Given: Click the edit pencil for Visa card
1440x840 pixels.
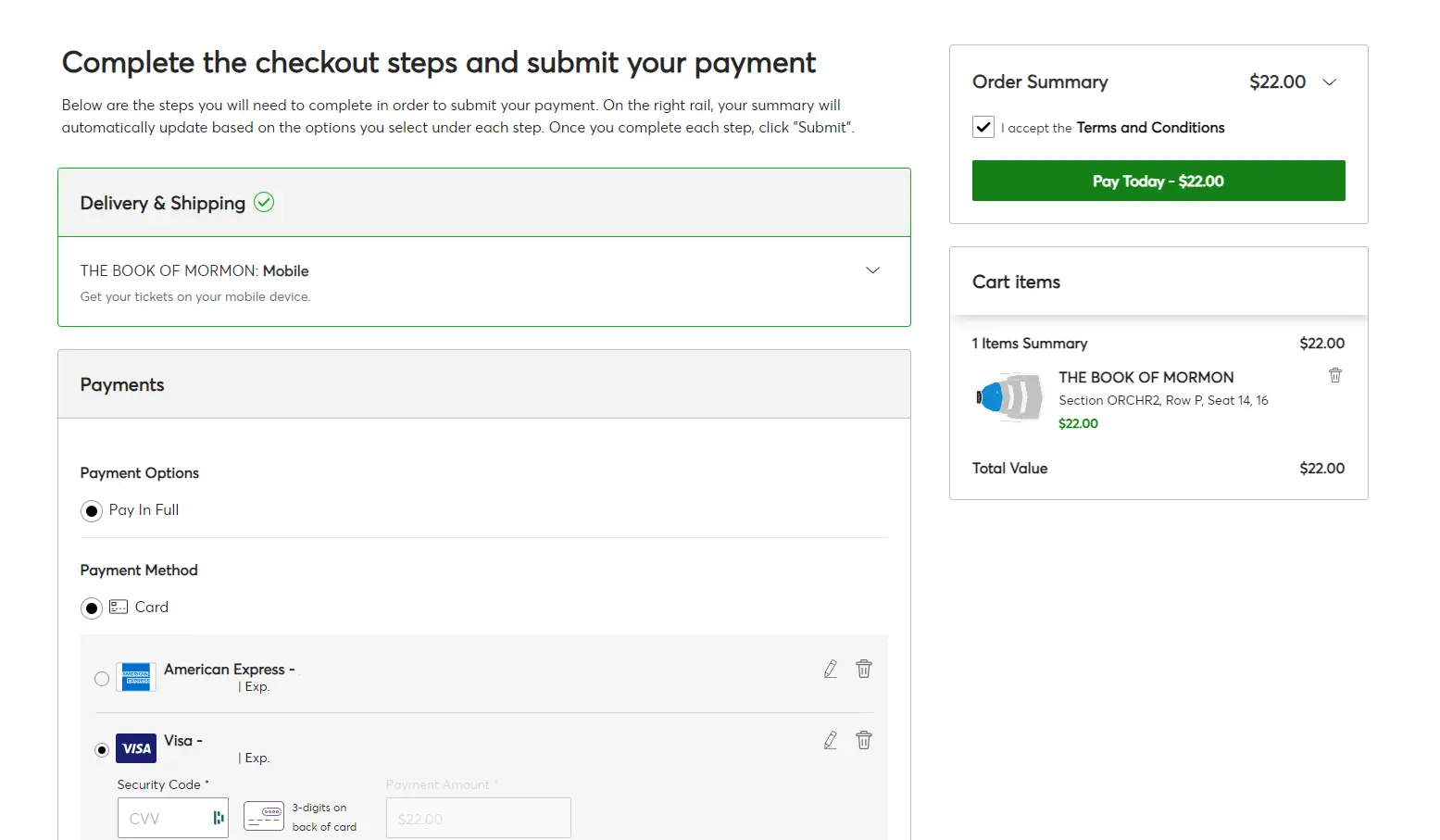Looking at the screenshot, I should click(831, 740).
